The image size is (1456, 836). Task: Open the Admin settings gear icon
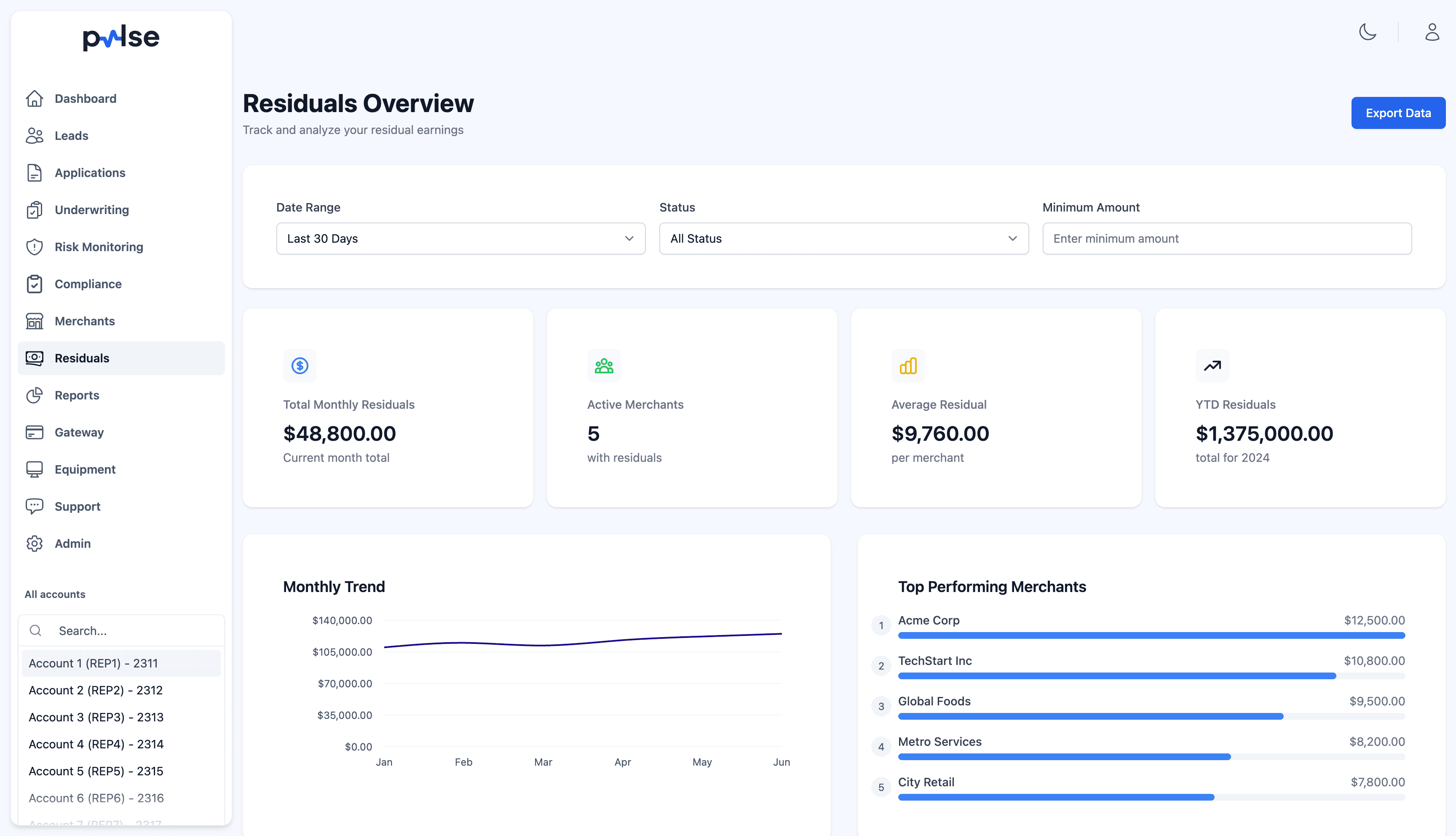[35, 543]
